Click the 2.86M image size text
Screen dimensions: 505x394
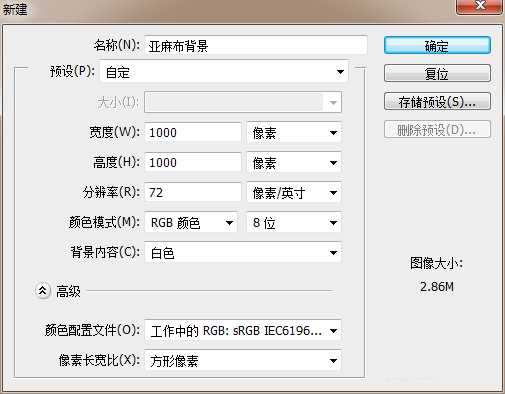click(x=437, y=286)
